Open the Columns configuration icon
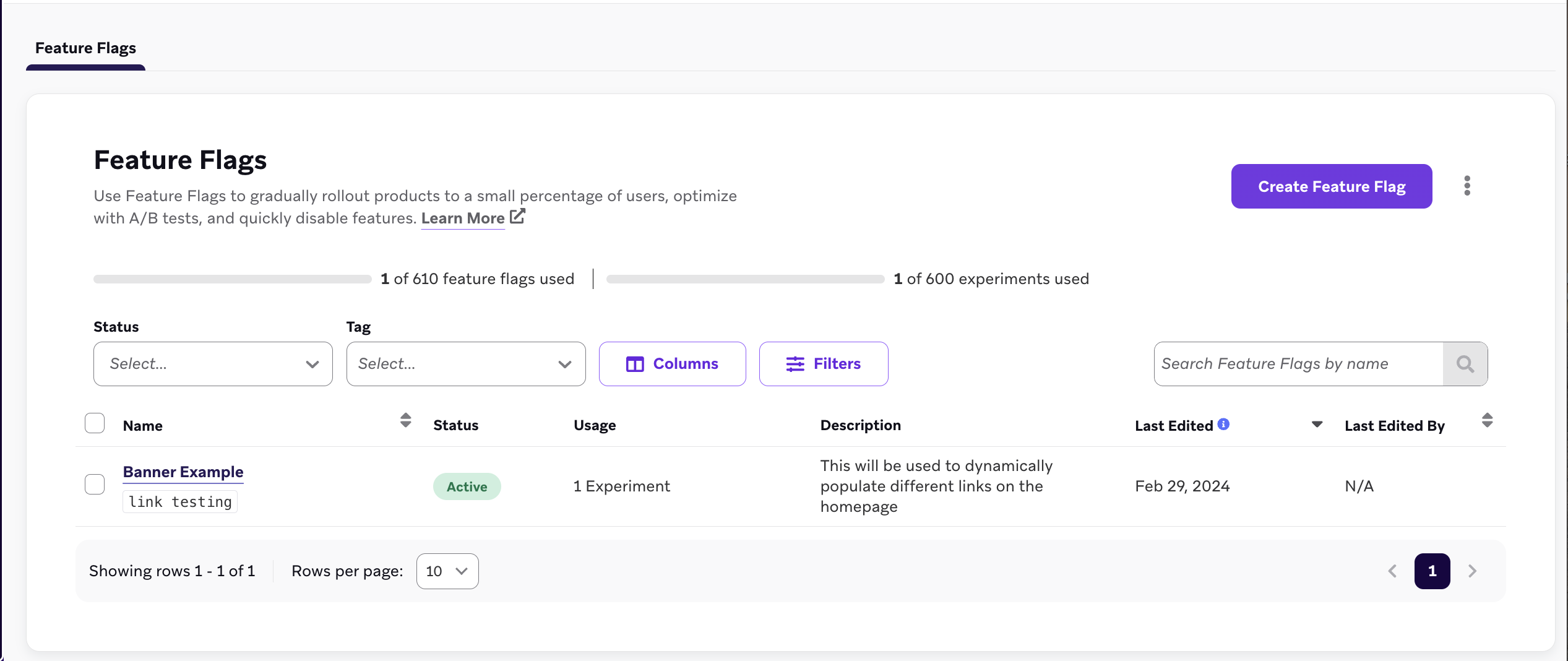The width and height of the screenshot is (1568, 661). (x=635, y=364)
